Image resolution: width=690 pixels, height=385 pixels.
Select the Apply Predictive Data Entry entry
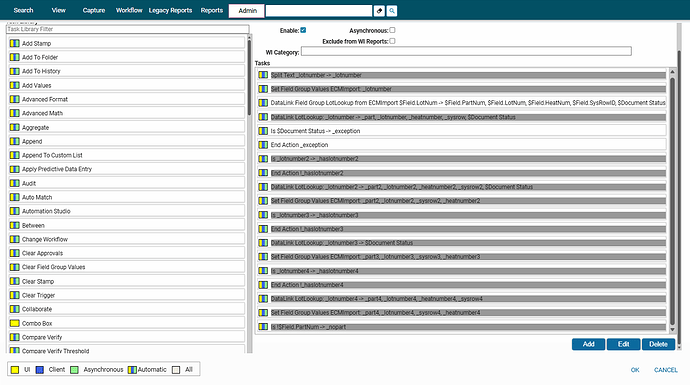click(x=127, y=169)
